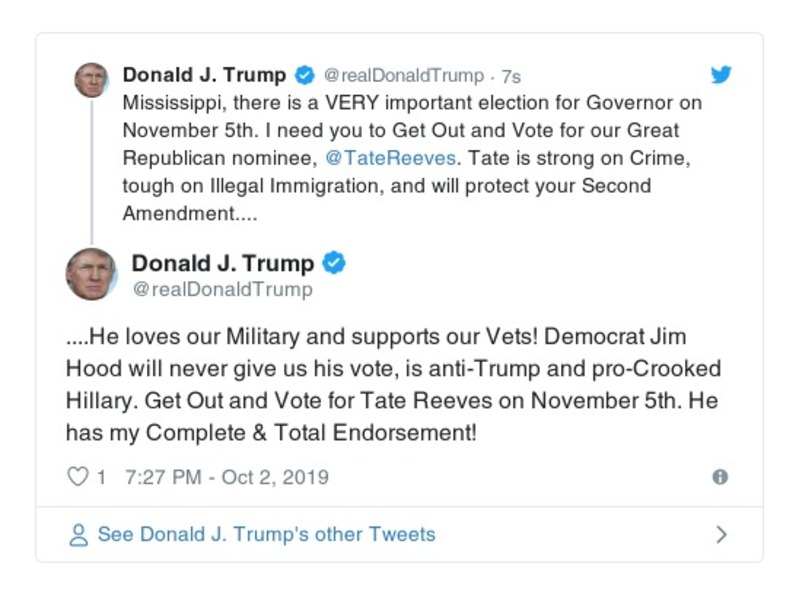
Task: Open the @realDonaldTrump handle below the main name
Action: (222, 290)
